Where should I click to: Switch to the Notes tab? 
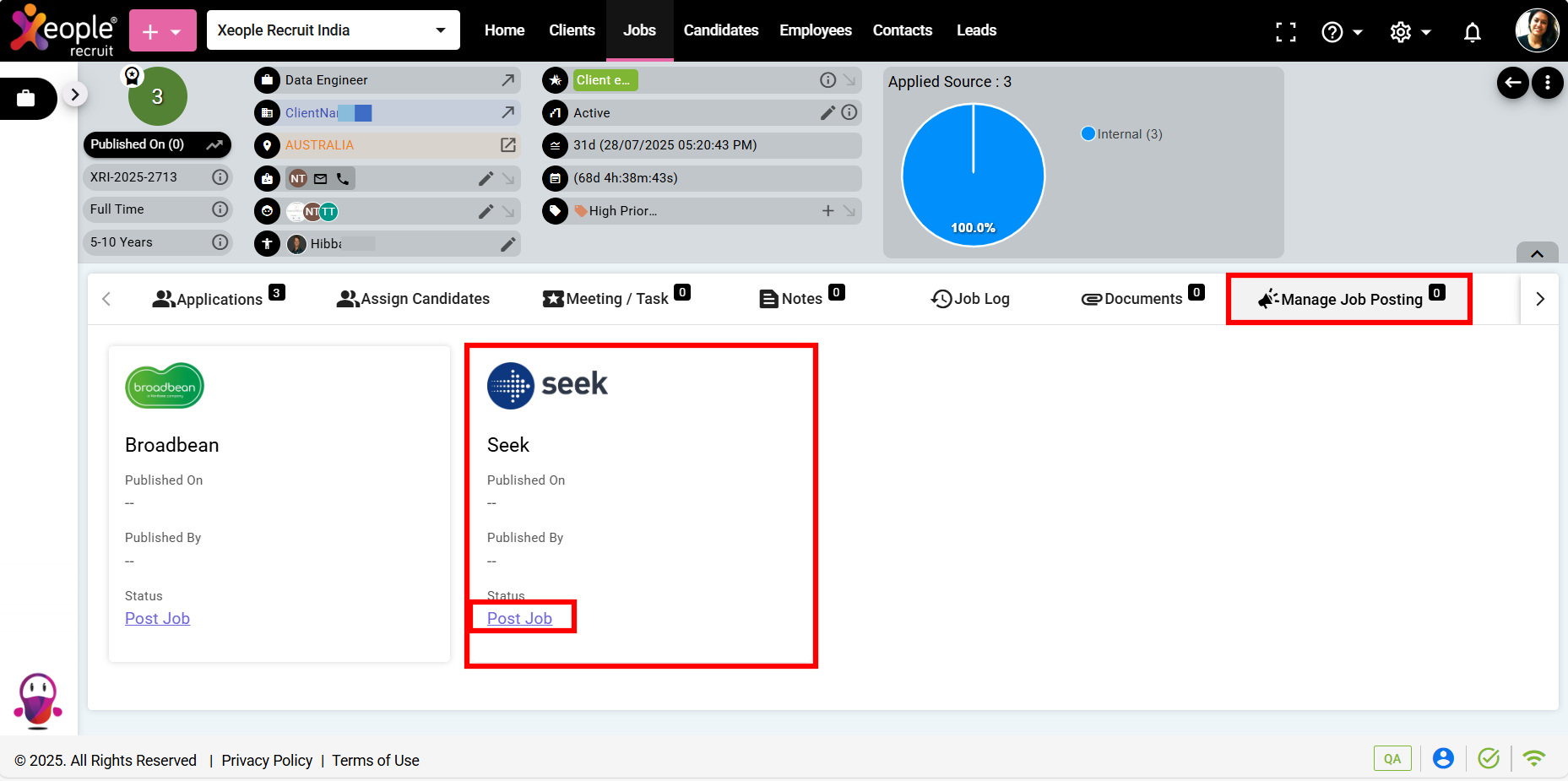801,298
